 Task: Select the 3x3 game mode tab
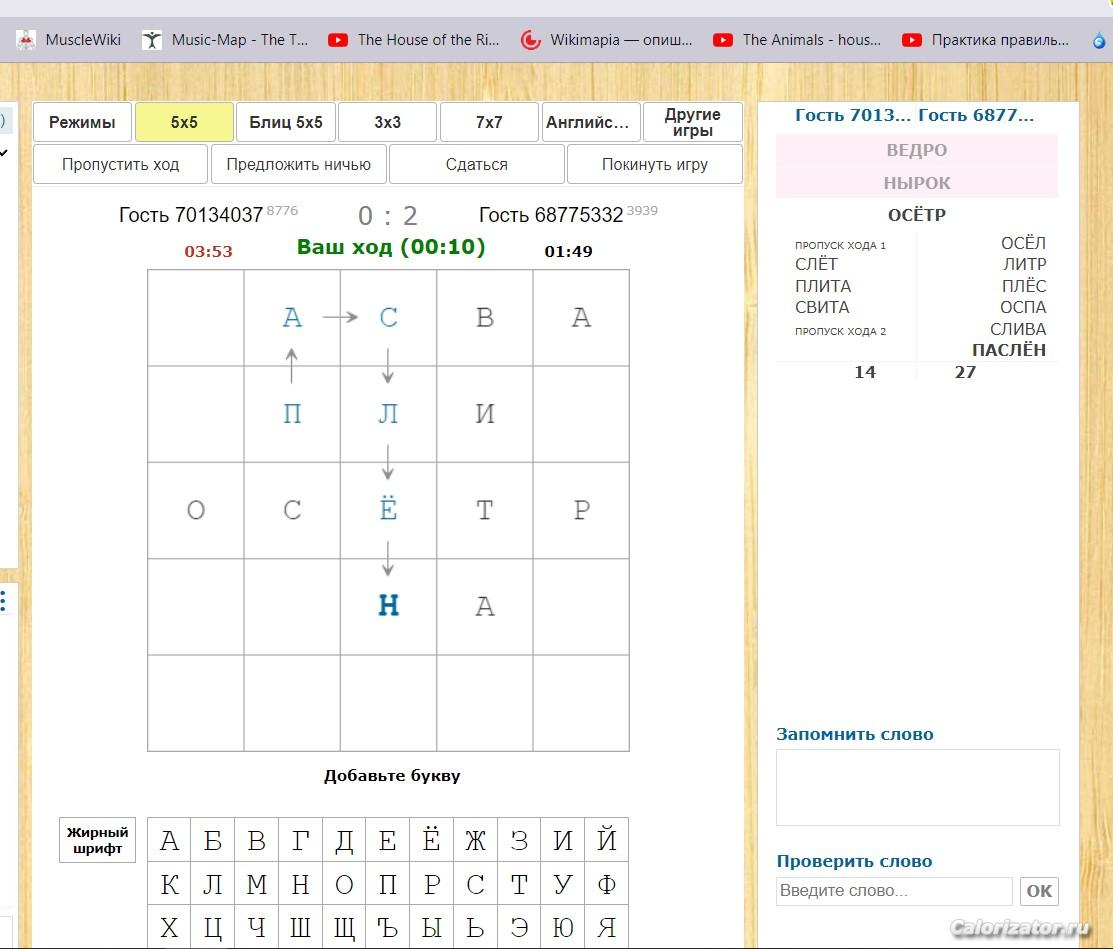387,123
